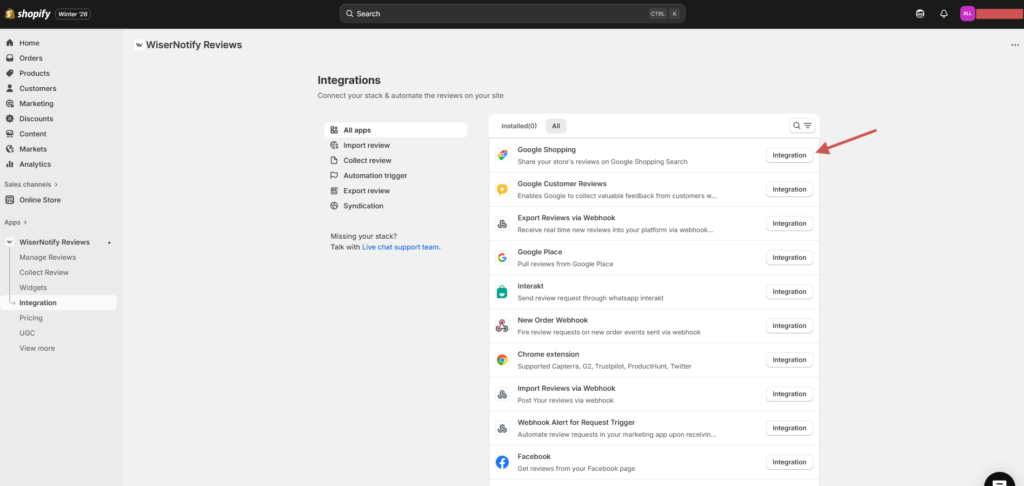Open Live chat support team link
The width and height of the screenshot is (1024, 486).
coord(401,247)
